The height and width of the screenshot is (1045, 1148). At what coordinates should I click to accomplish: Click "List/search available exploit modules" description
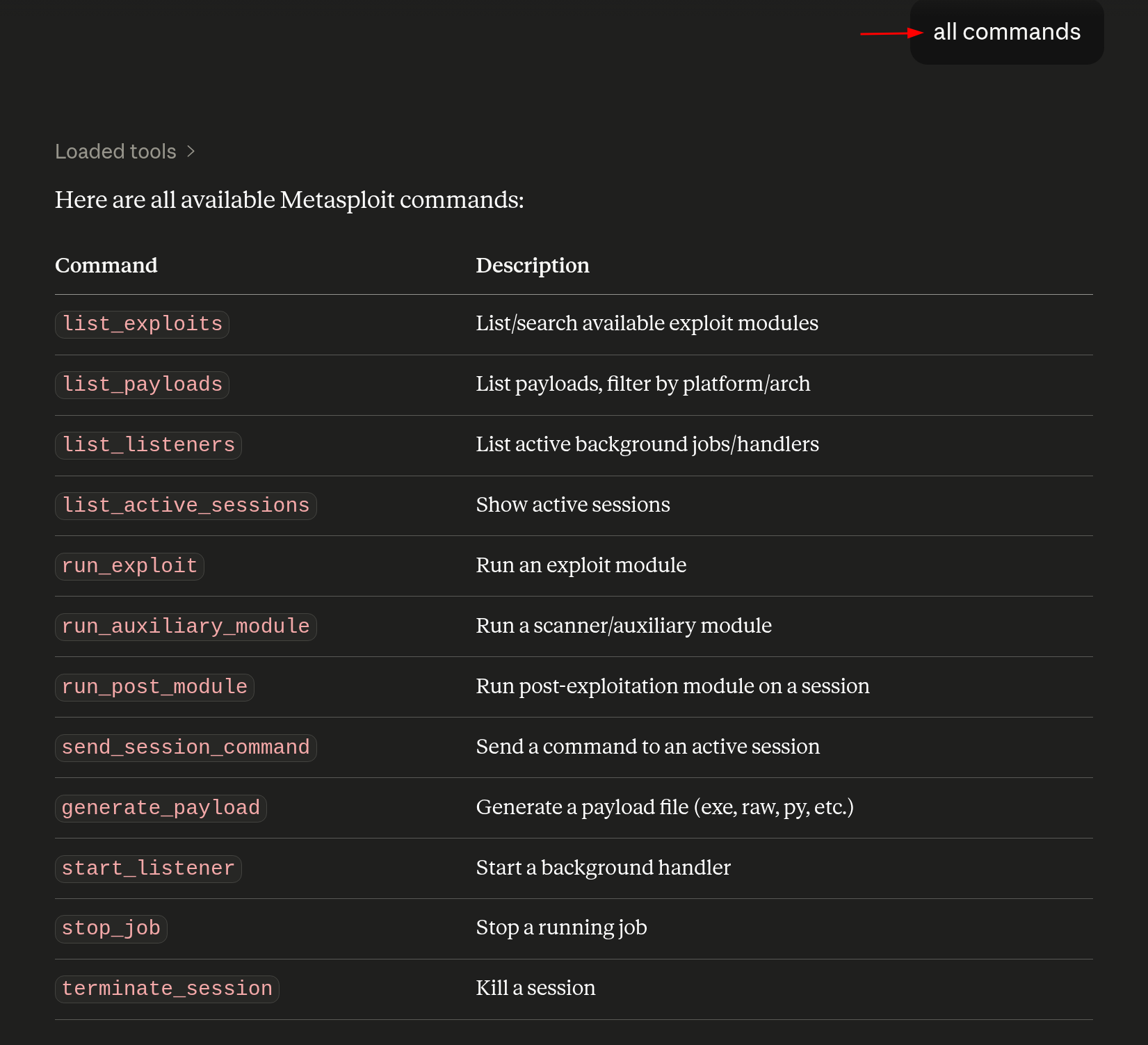647,323
